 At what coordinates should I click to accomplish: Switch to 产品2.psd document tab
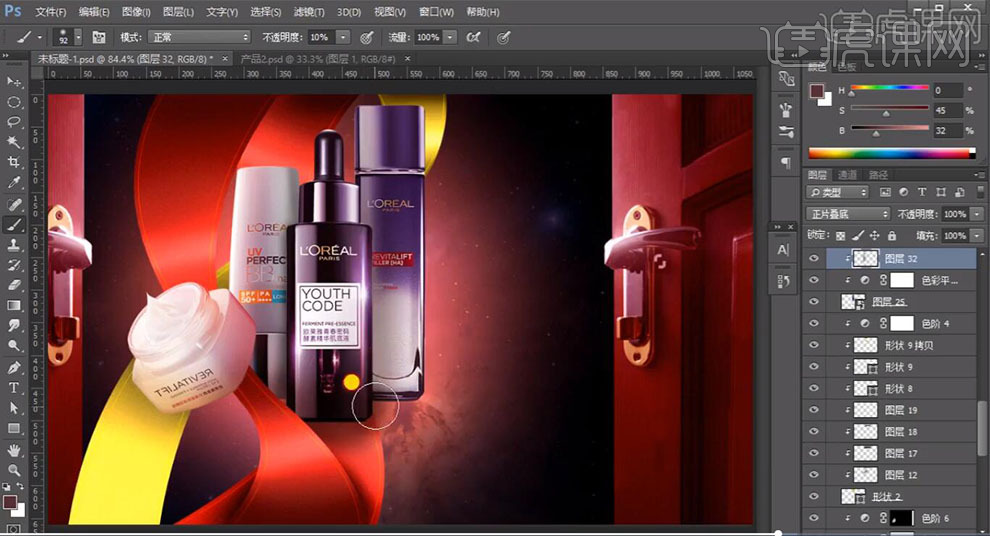(x=318, y=59)
